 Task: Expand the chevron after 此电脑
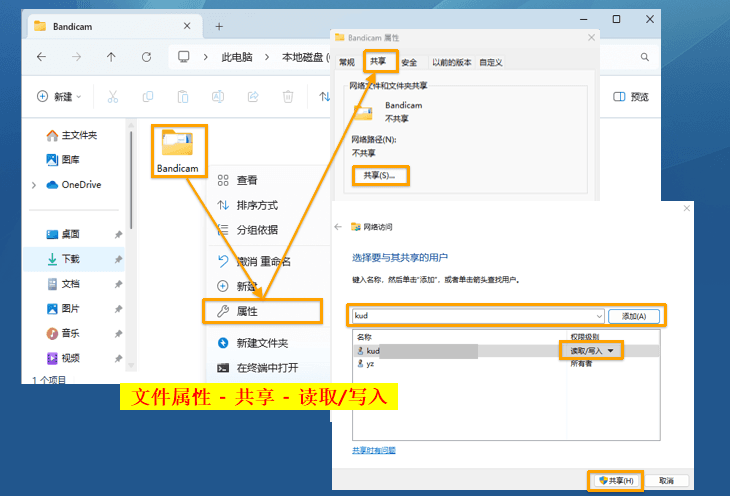click(267, 57)
